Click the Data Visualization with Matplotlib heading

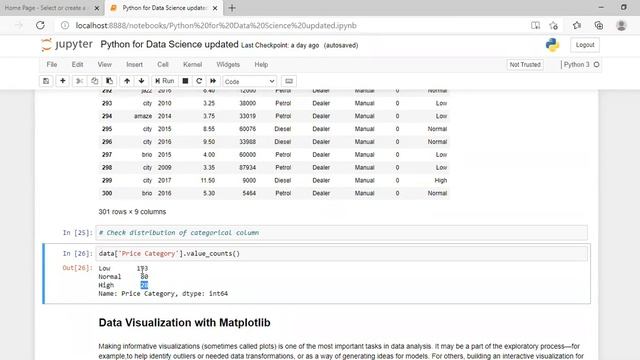[x=184, y=322]
